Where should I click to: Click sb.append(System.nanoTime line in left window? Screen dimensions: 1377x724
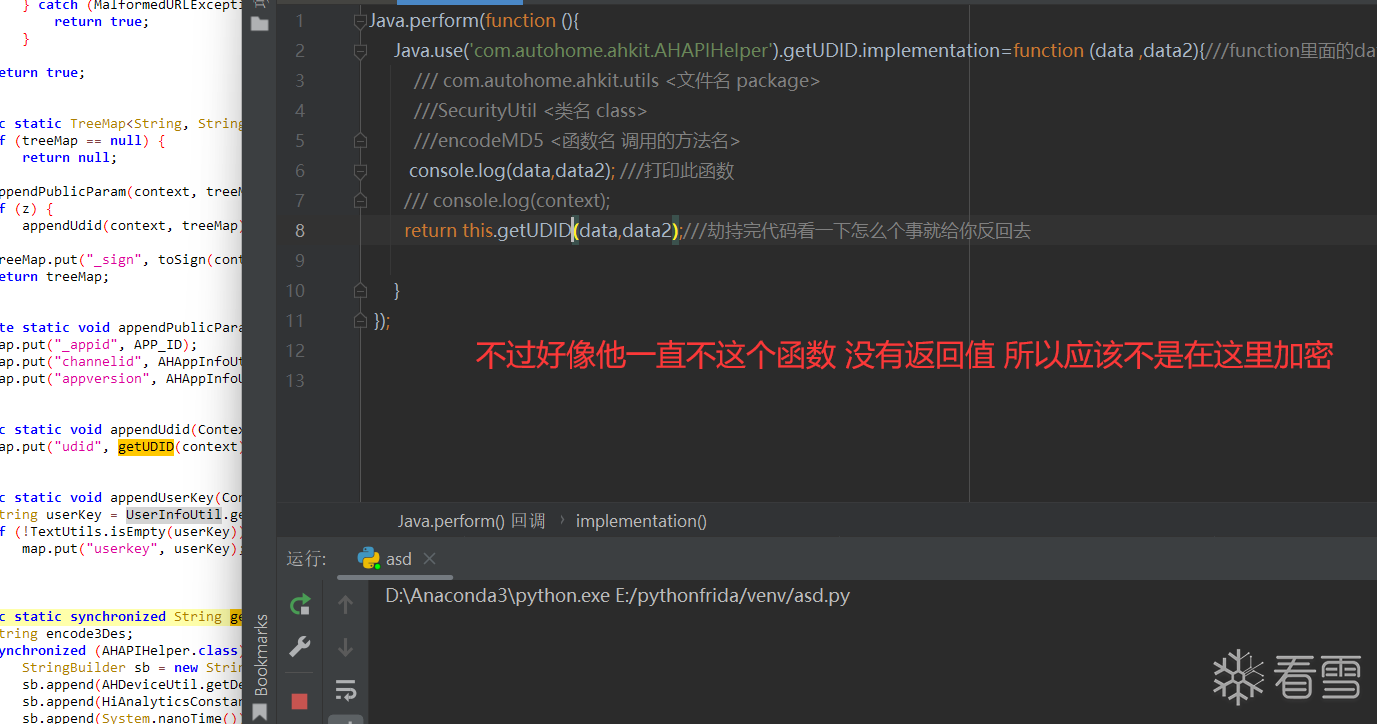(x=132, y=718)
